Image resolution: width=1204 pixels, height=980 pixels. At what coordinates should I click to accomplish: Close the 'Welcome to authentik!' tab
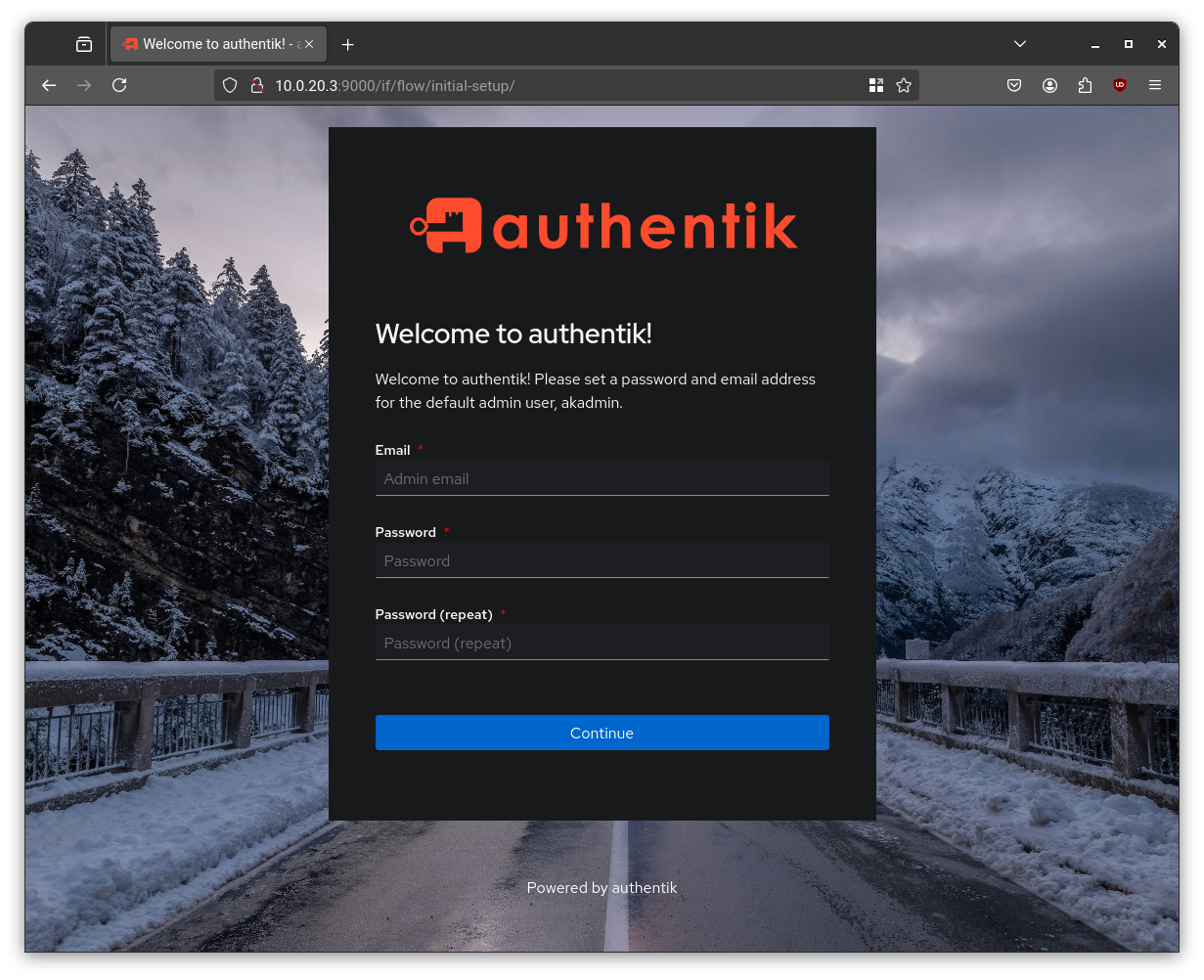click(309, 44)
